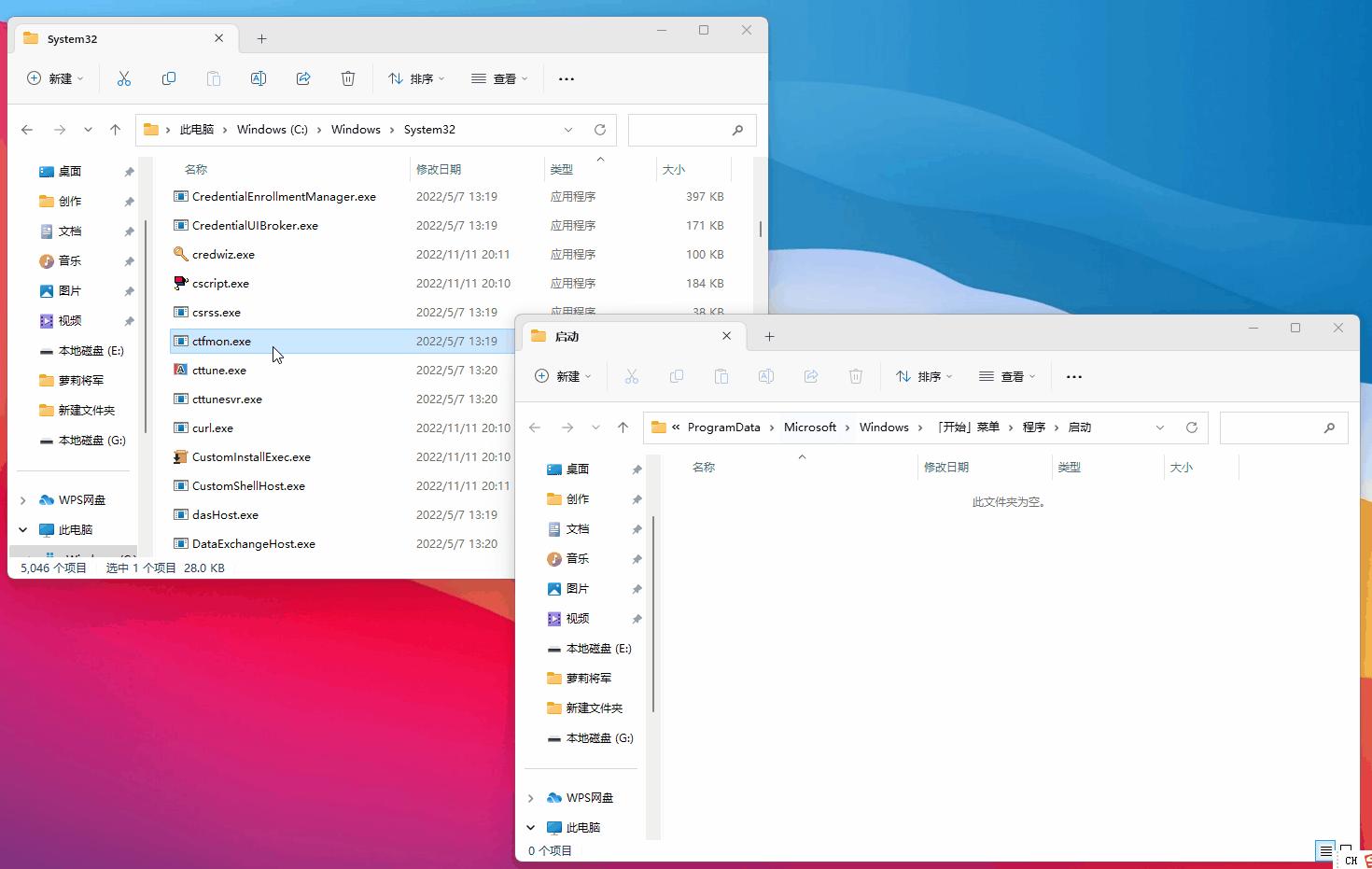The width and height of the screenshot is (1372, 869).
Task: Unpin 图片 in the 启动 window sidebar
Action: (637, 588)
